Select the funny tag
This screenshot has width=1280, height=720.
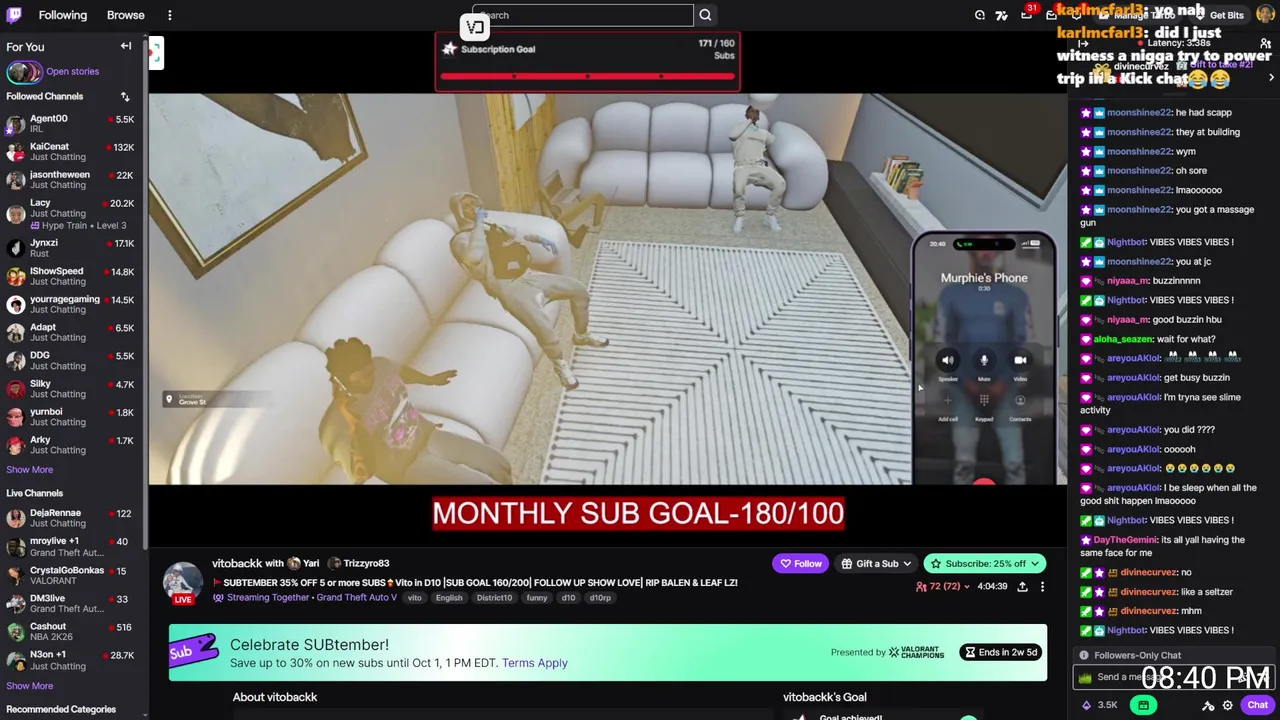[537, 598]
